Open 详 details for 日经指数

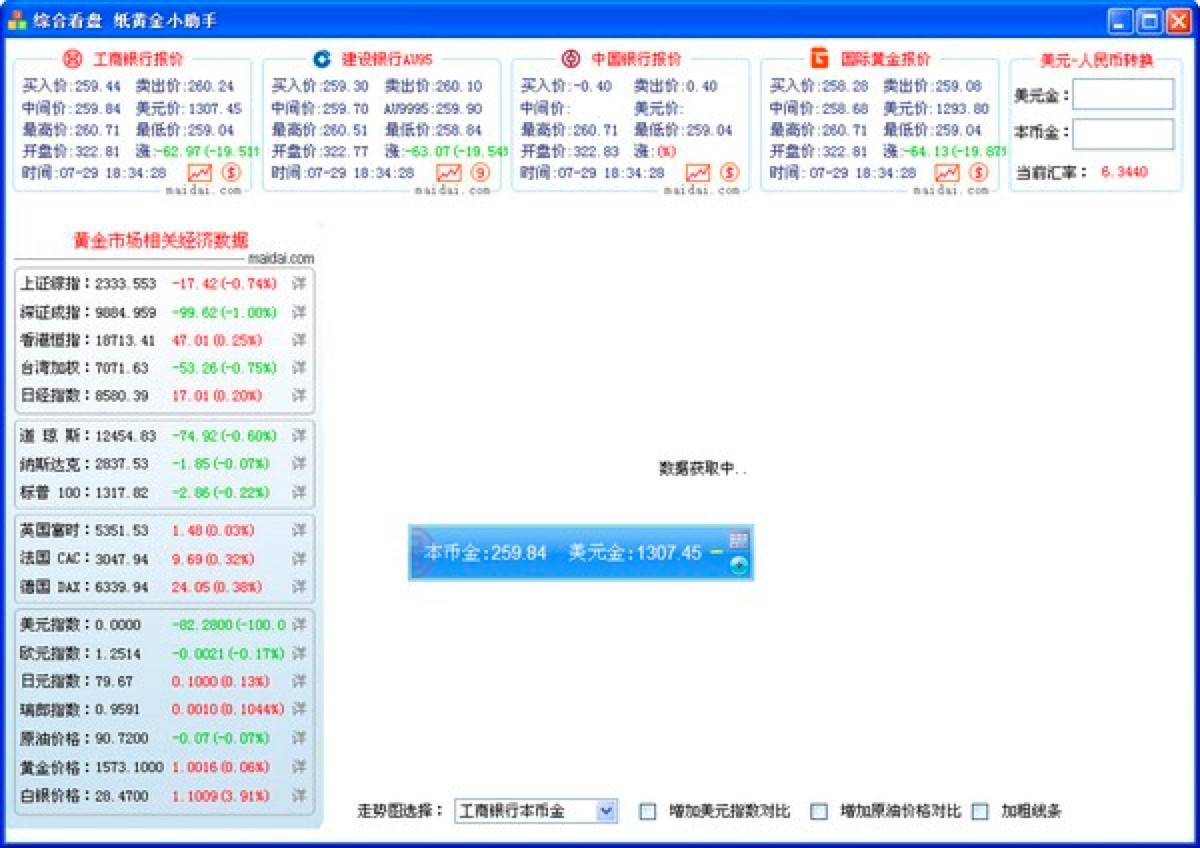[x=299, y=396]
